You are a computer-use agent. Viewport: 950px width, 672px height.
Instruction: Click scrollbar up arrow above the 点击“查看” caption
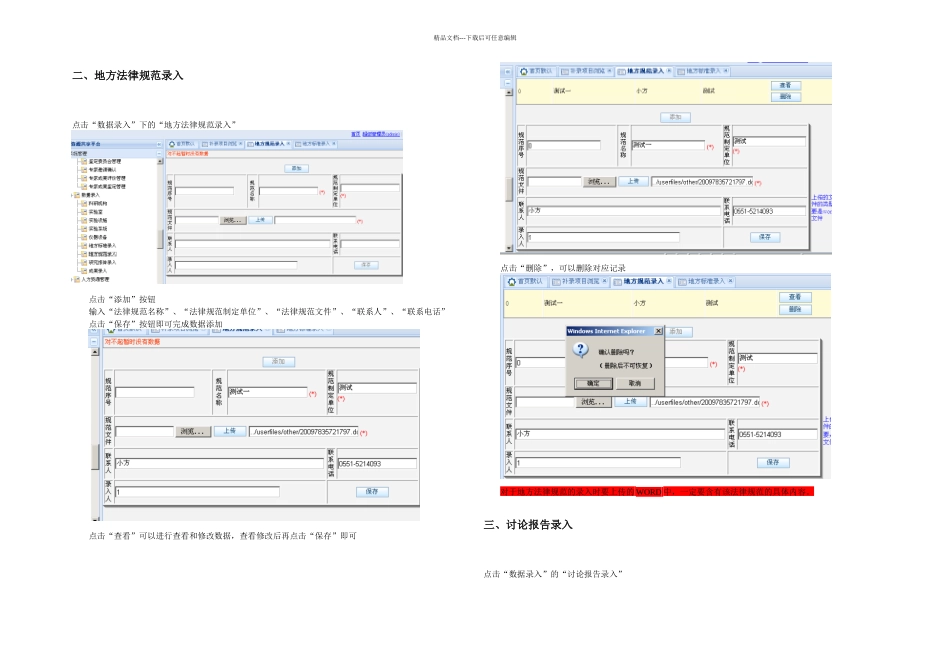pos(95,352)
